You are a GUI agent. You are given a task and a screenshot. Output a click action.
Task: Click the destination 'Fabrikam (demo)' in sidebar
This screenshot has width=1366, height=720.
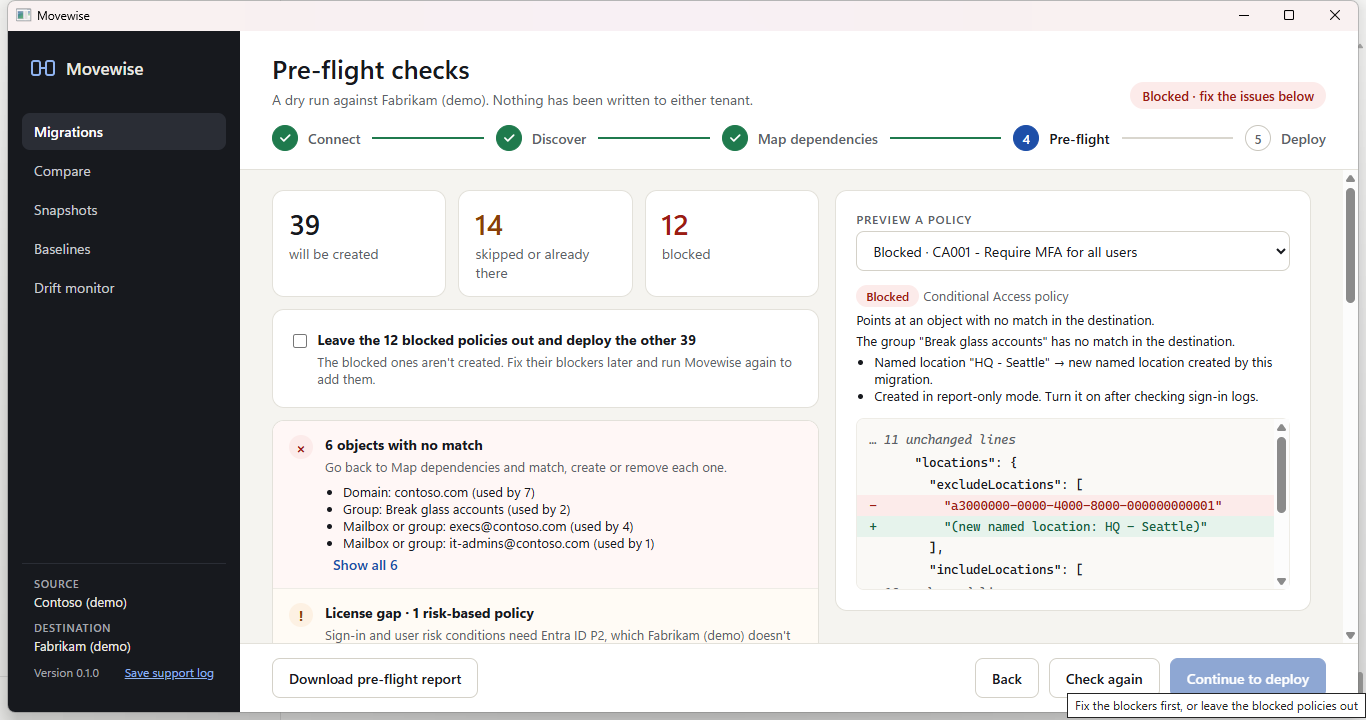click(82, 646)
